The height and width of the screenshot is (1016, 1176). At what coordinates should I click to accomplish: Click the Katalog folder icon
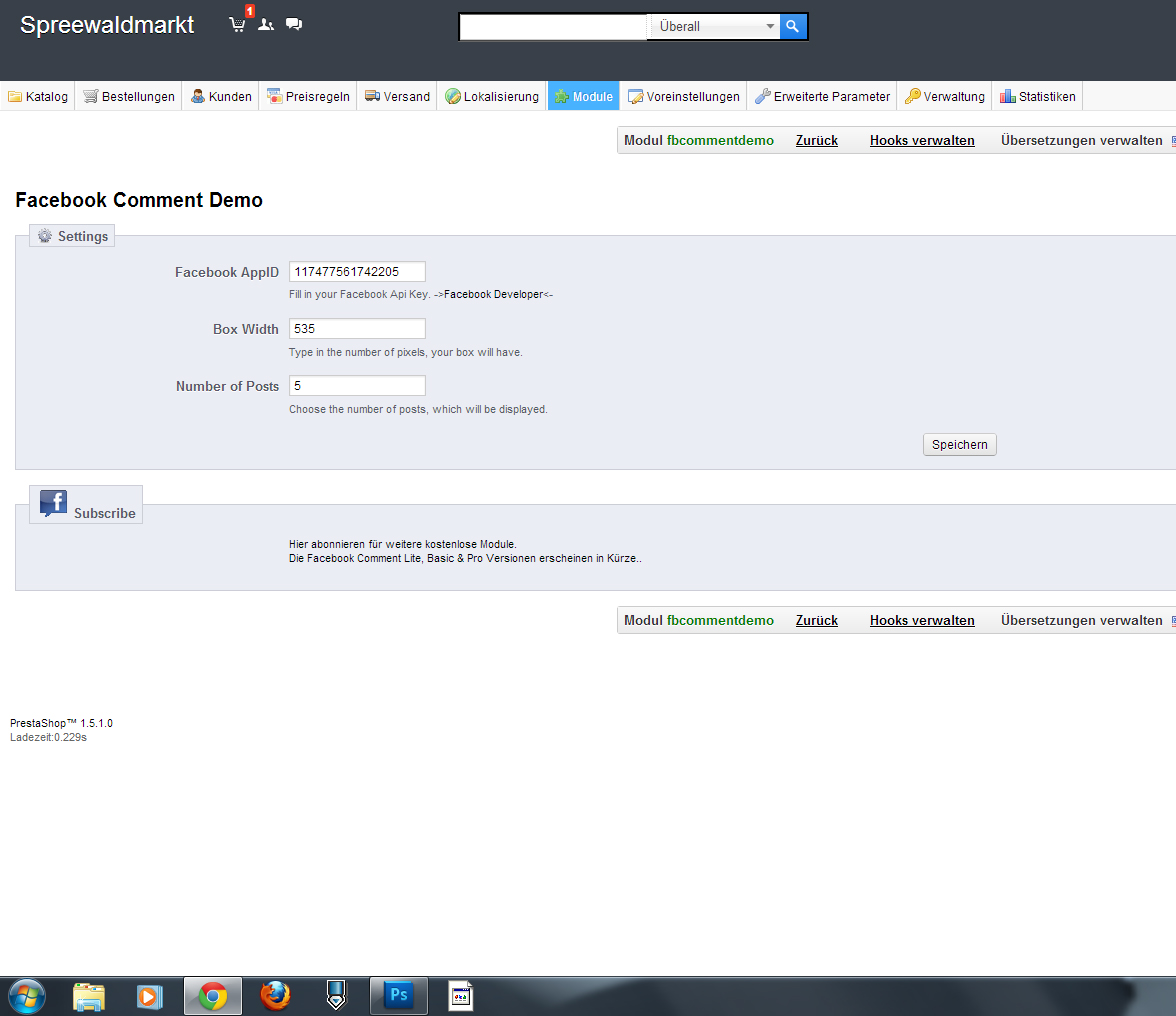coord(15,96)
